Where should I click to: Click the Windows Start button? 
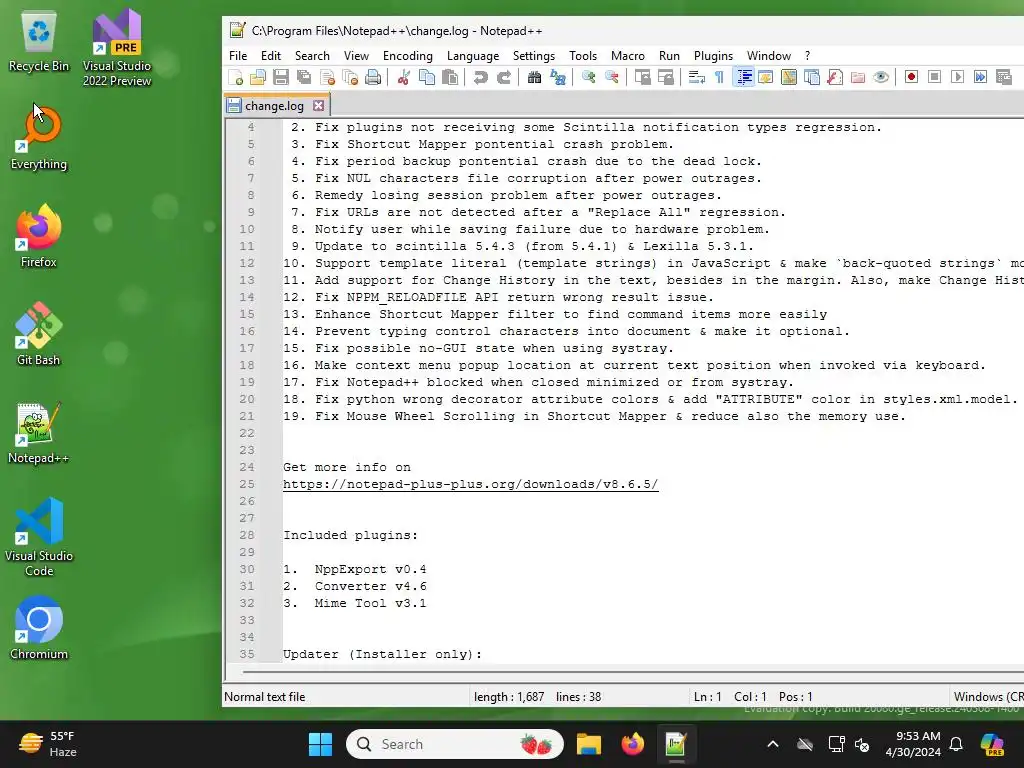point(320,744)
